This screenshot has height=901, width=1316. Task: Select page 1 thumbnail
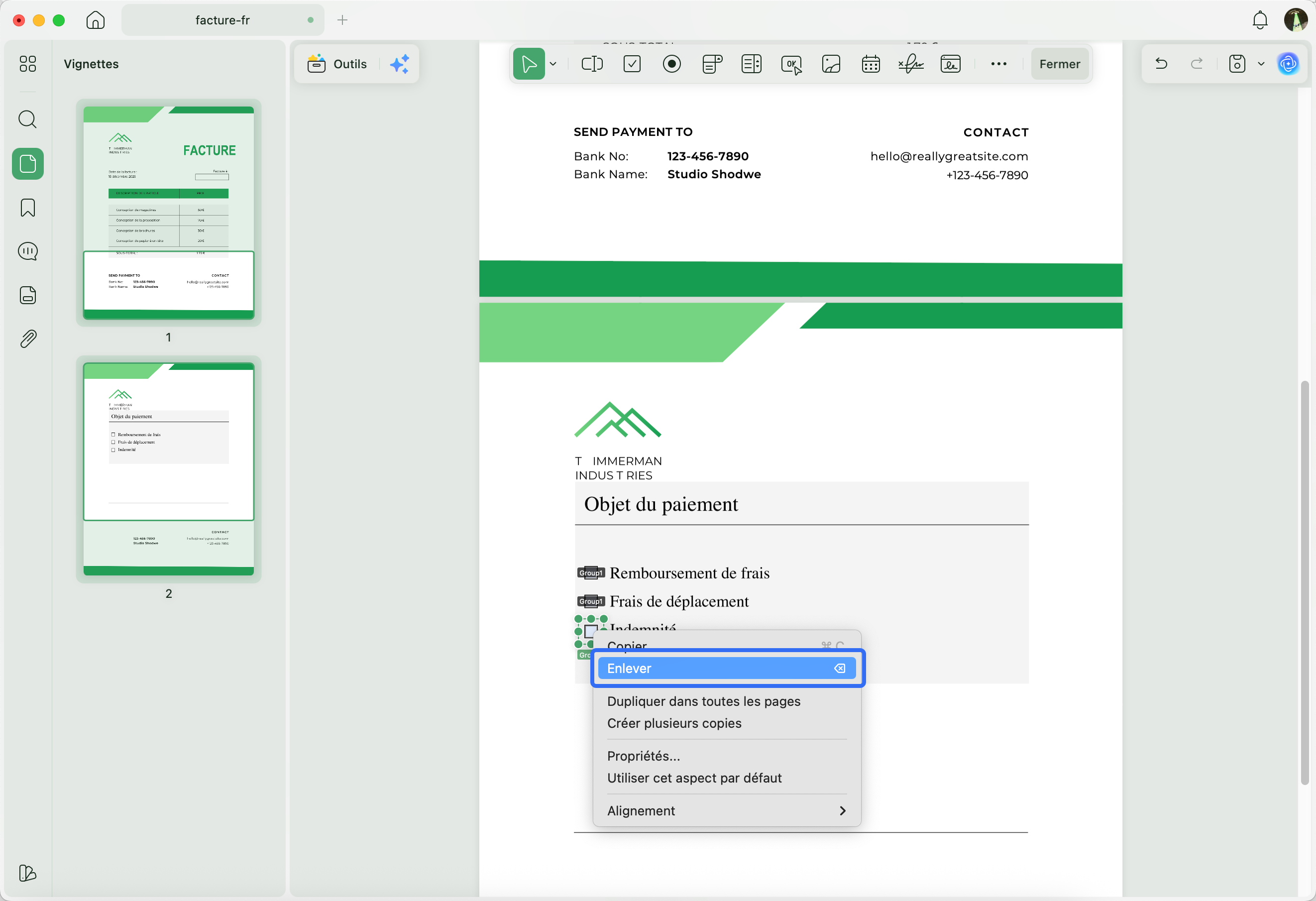pos(169,213)
